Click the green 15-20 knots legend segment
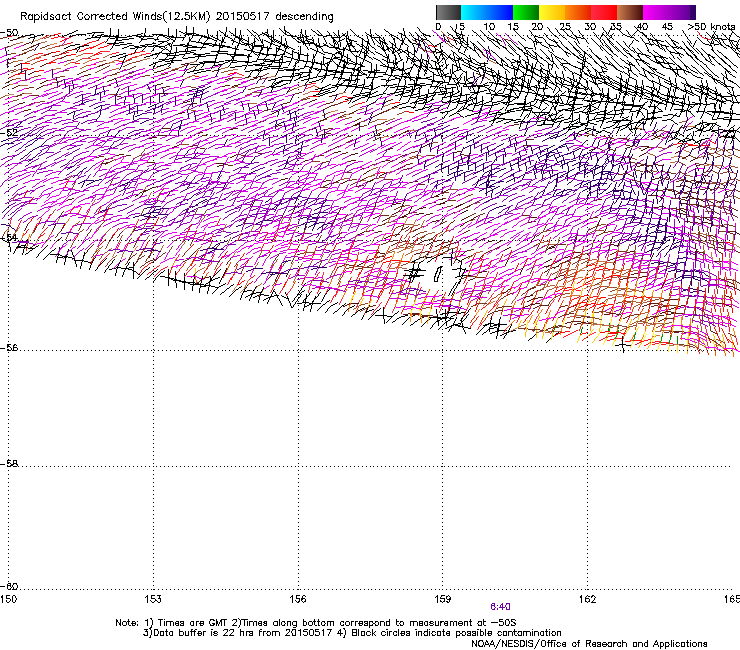This screenshot has width=740, height=650. click(526, 12)
